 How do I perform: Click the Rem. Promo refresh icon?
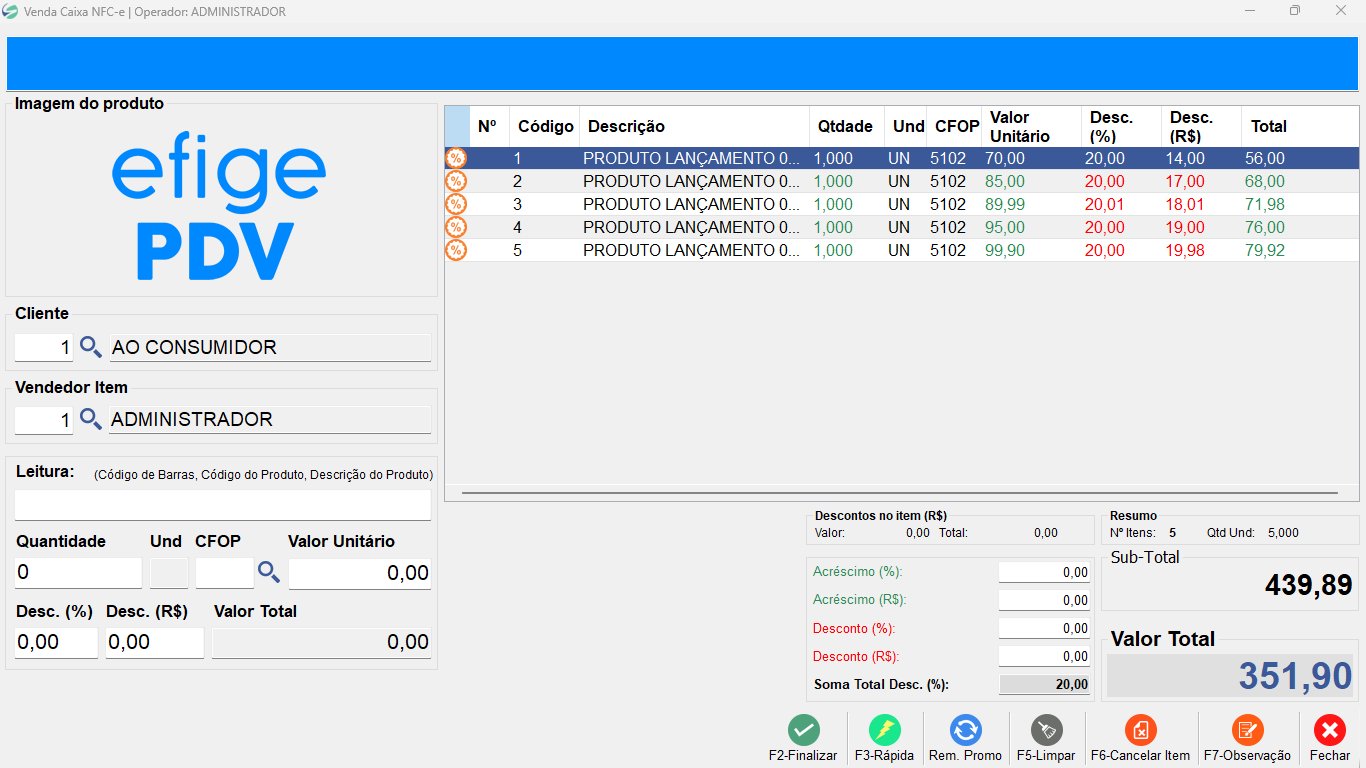click(x=965, y=729)
